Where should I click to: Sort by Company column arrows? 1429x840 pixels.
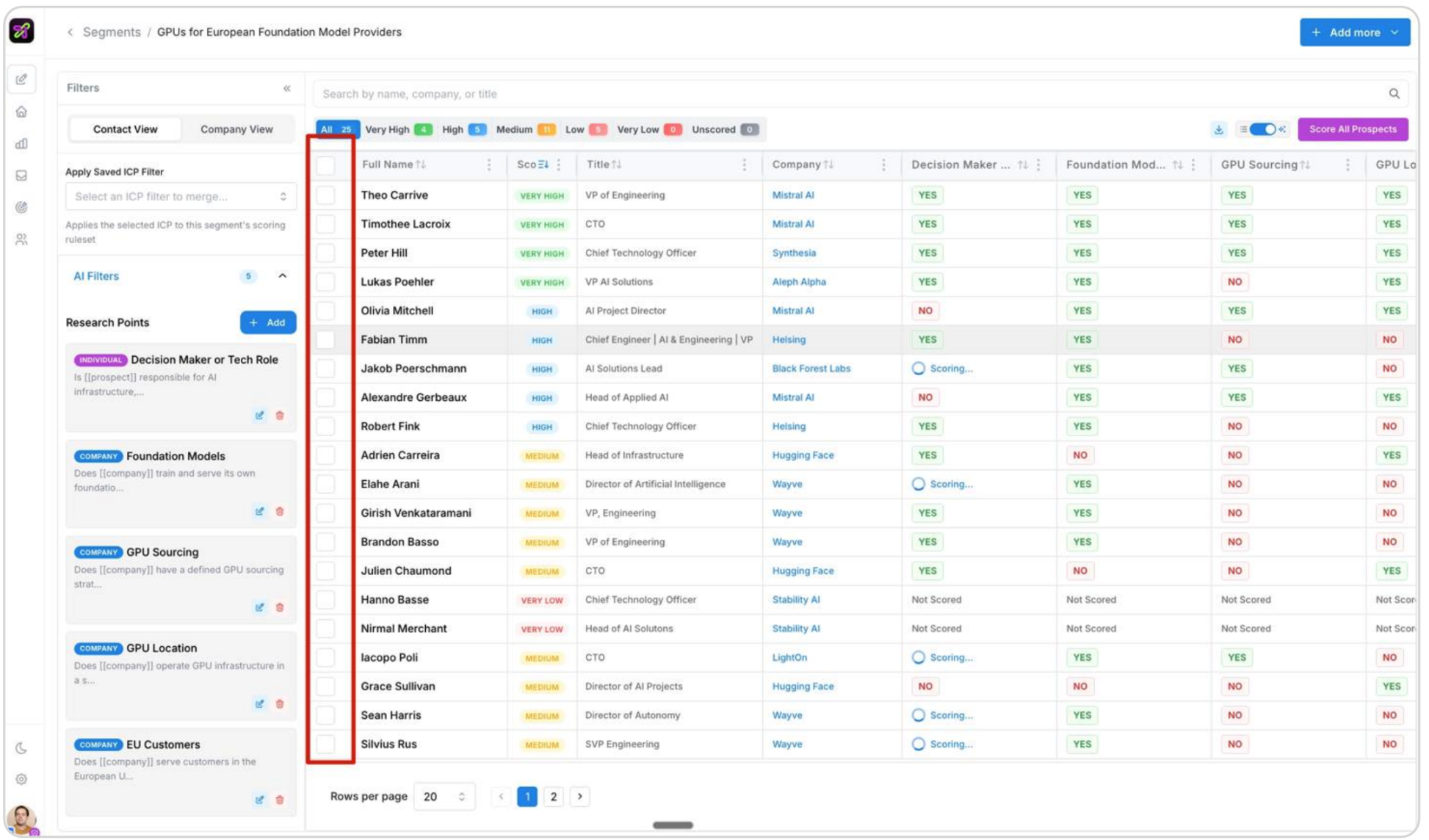[x=828, y=165]
